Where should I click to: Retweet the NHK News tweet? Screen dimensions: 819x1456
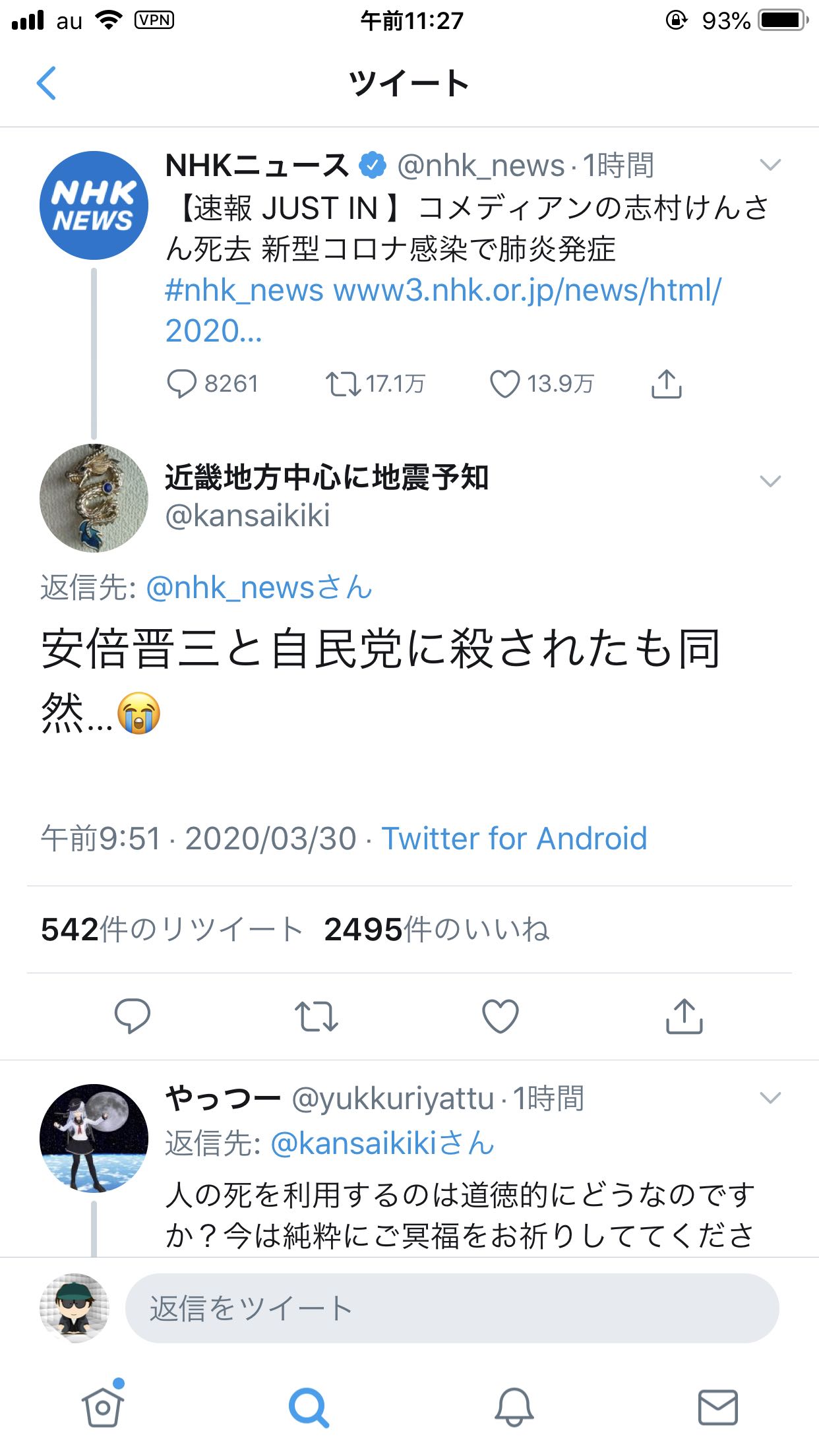343,384
